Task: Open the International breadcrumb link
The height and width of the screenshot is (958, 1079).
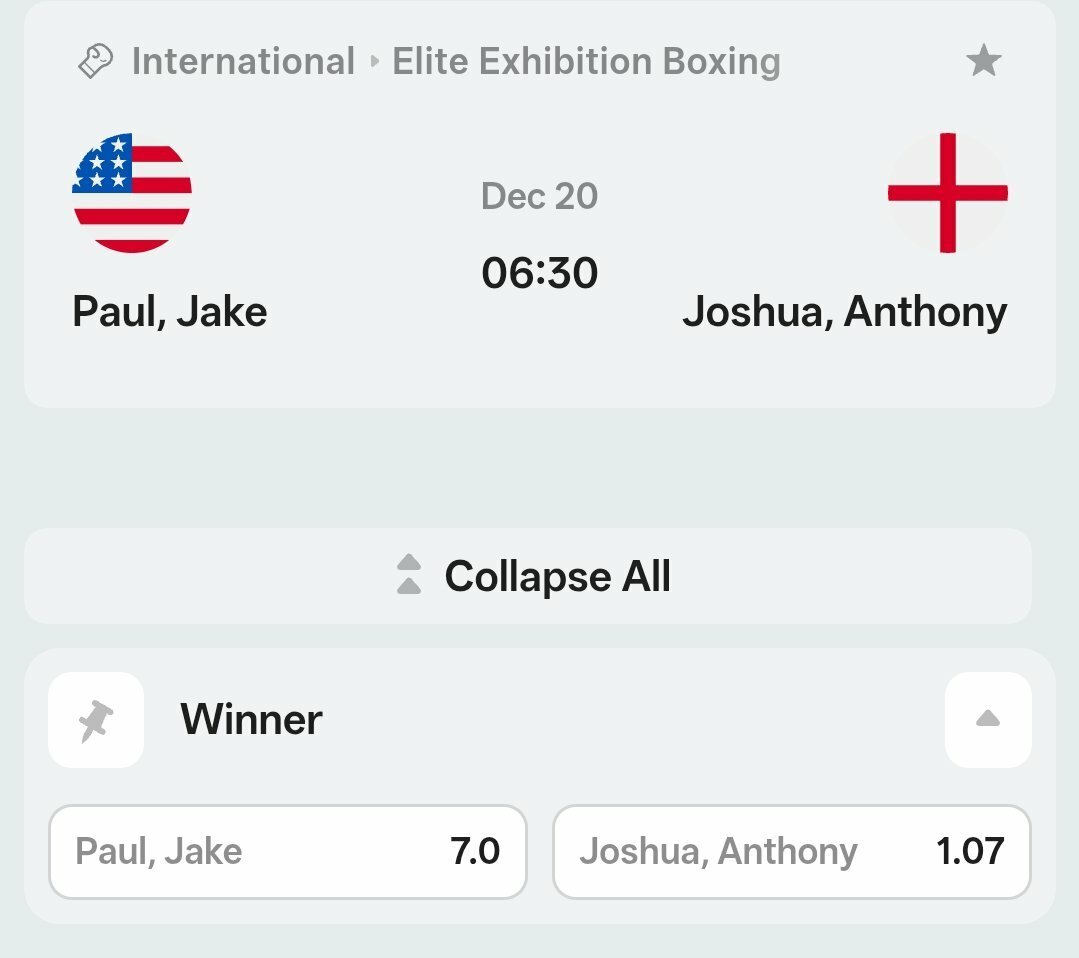Action: [243, 62]
